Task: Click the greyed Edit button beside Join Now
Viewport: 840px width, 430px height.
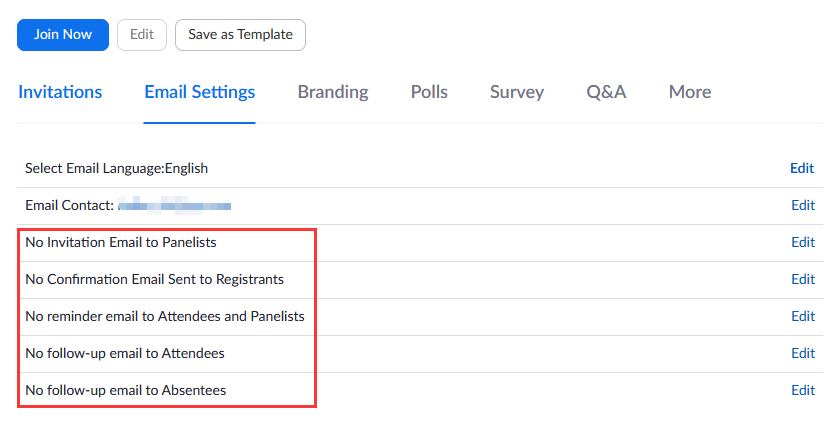Action: click(x=141, y=34)
